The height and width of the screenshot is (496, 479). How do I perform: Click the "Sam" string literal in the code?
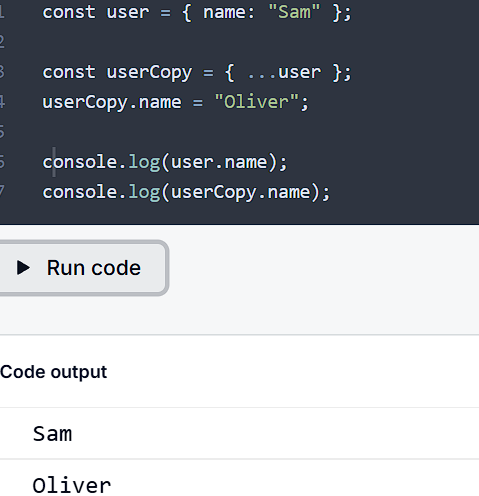tap(294, 13)
